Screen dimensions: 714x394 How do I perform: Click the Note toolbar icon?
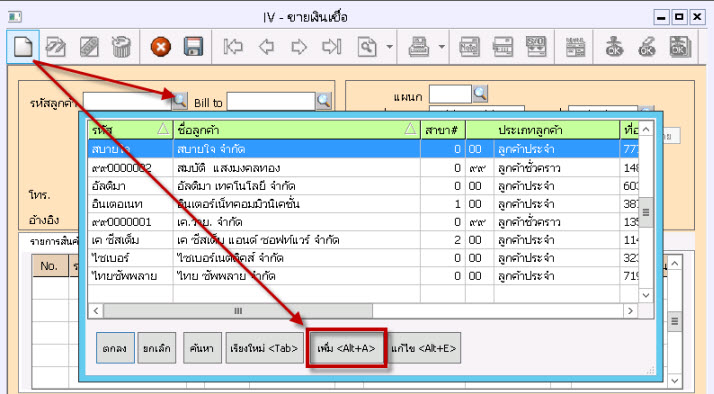click(469, 46)
